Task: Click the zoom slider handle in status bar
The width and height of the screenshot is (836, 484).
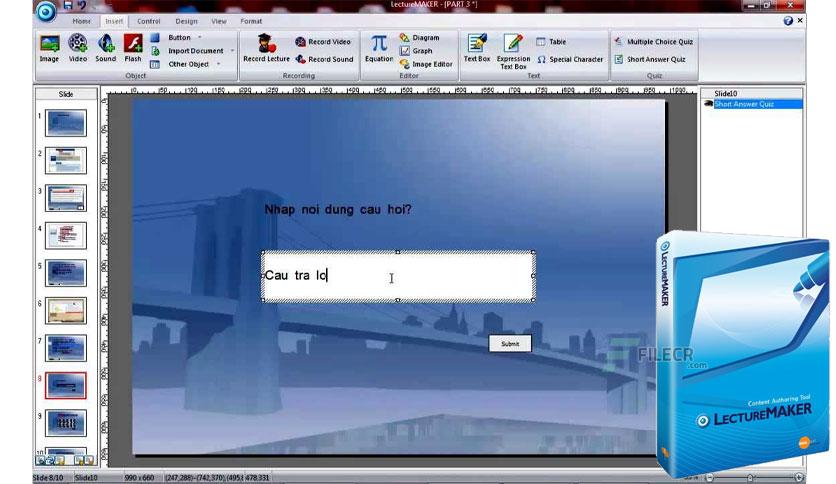Action: pos(750,478)
